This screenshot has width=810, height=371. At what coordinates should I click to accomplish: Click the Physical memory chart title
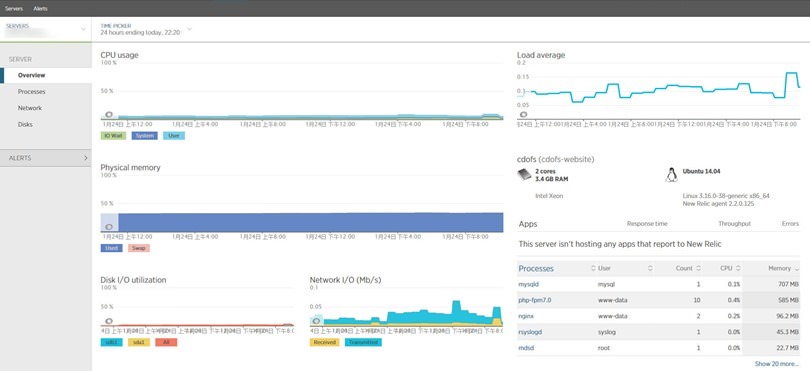click(130, 168)
